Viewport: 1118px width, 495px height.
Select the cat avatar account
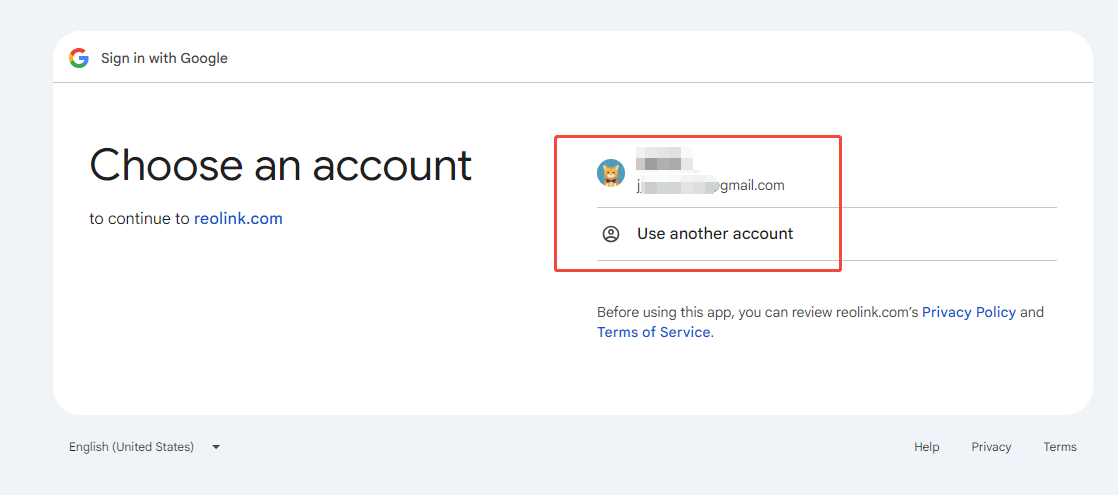[611, 173]
